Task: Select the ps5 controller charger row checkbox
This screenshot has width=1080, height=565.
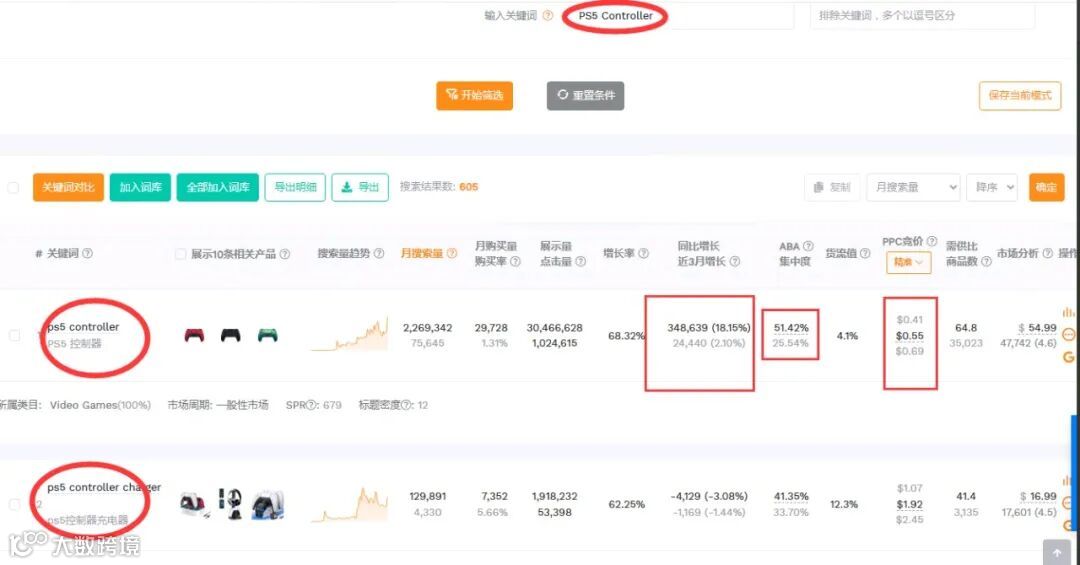Action: (14, 504)
